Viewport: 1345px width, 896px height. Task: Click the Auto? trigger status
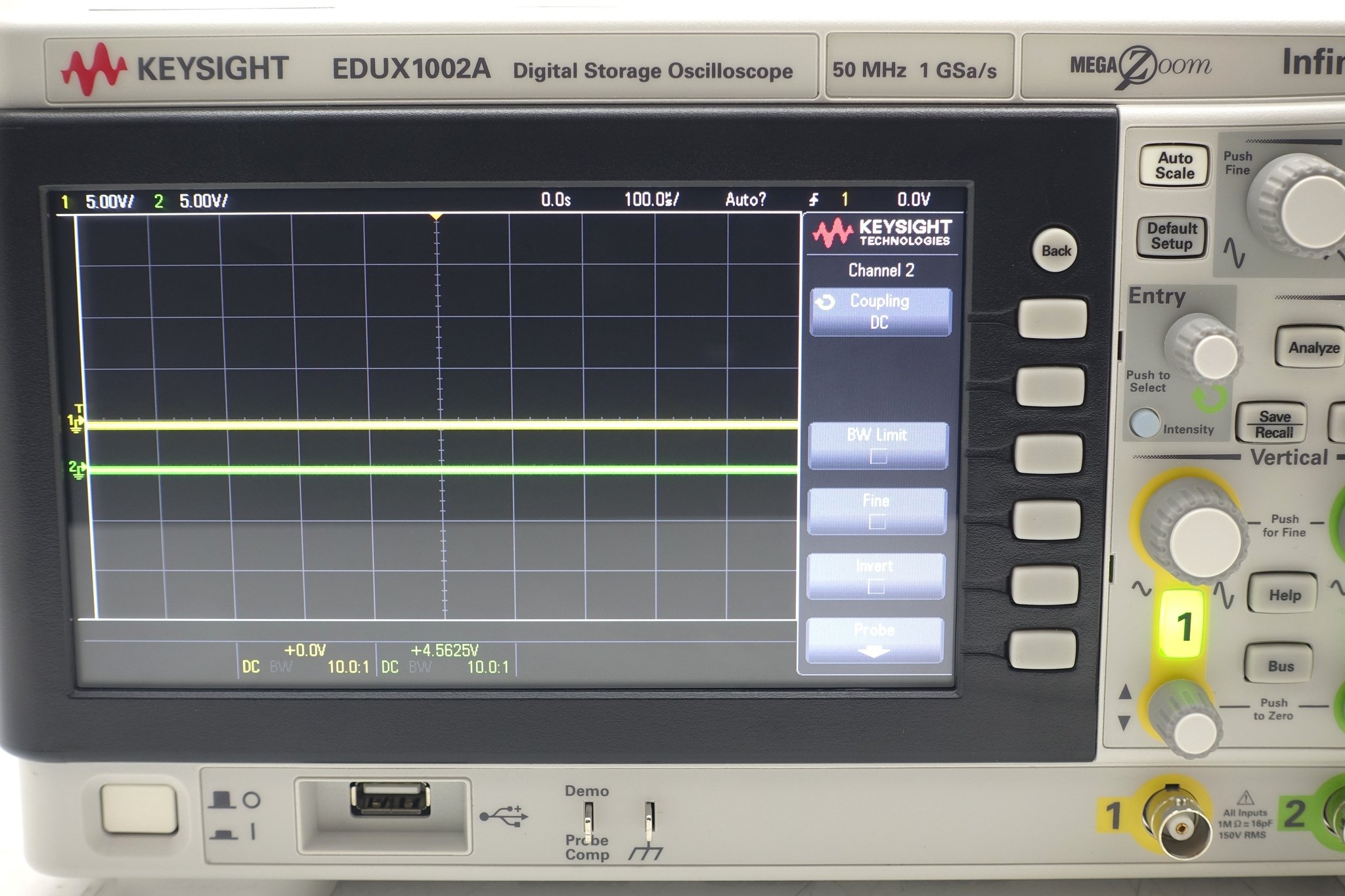(745, 199)
